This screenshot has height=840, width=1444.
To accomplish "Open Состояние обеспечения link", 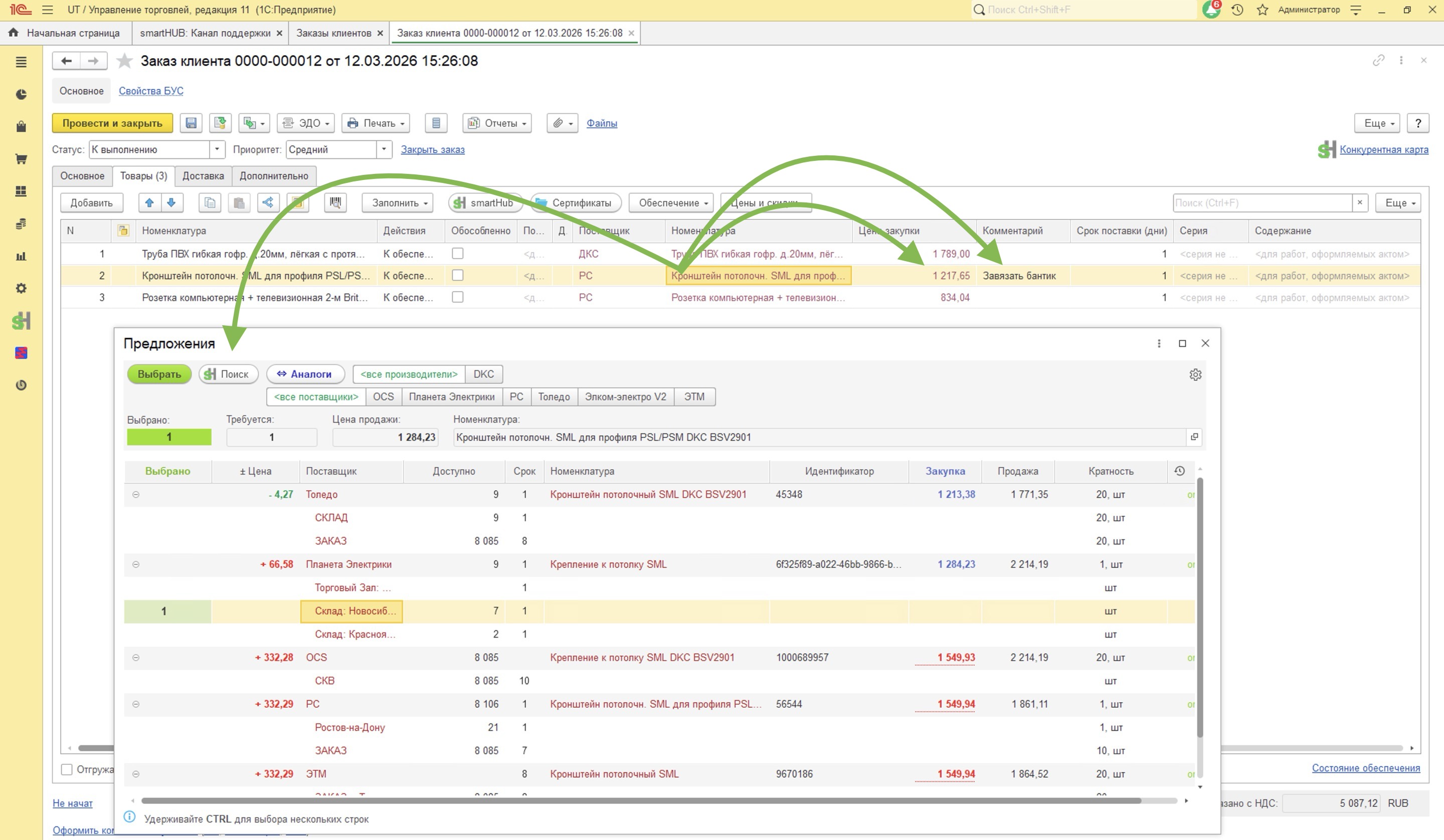I will pos(1365,768).
